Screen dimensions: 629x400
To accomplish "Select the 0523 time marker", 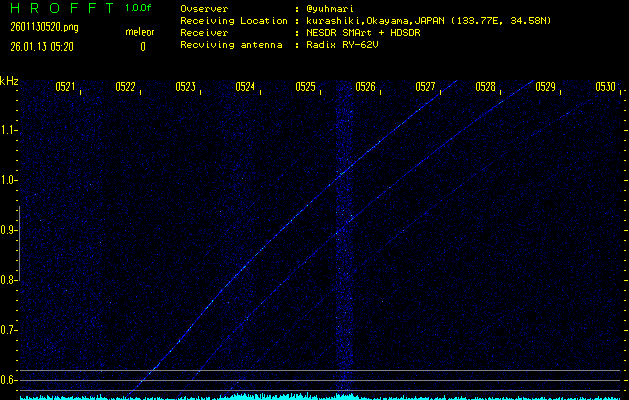I will 185,87.
